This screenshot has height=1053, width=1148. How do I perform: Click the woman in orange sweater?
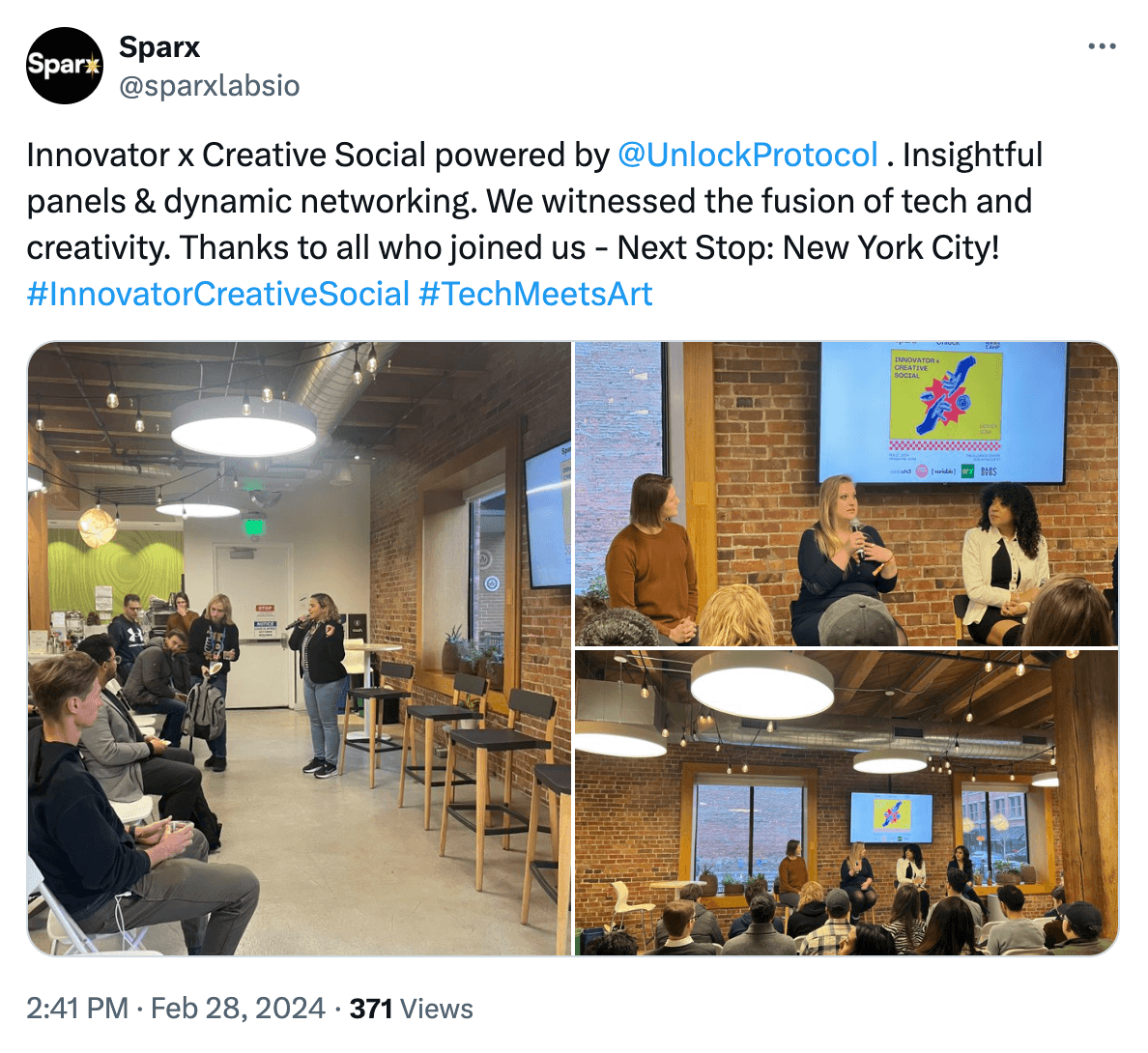click(x=650, y=556)
